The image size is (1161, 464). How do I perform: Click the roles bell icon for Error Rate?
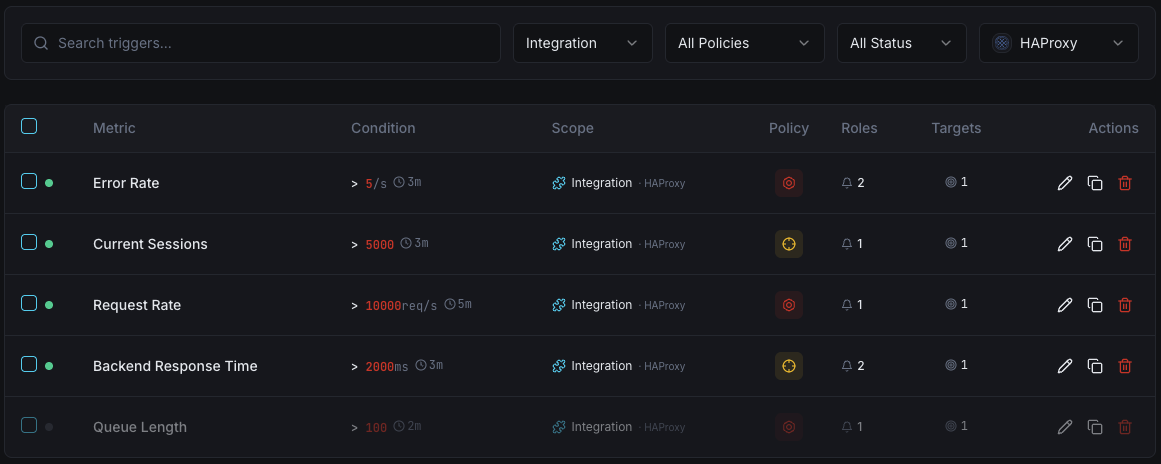847,183
